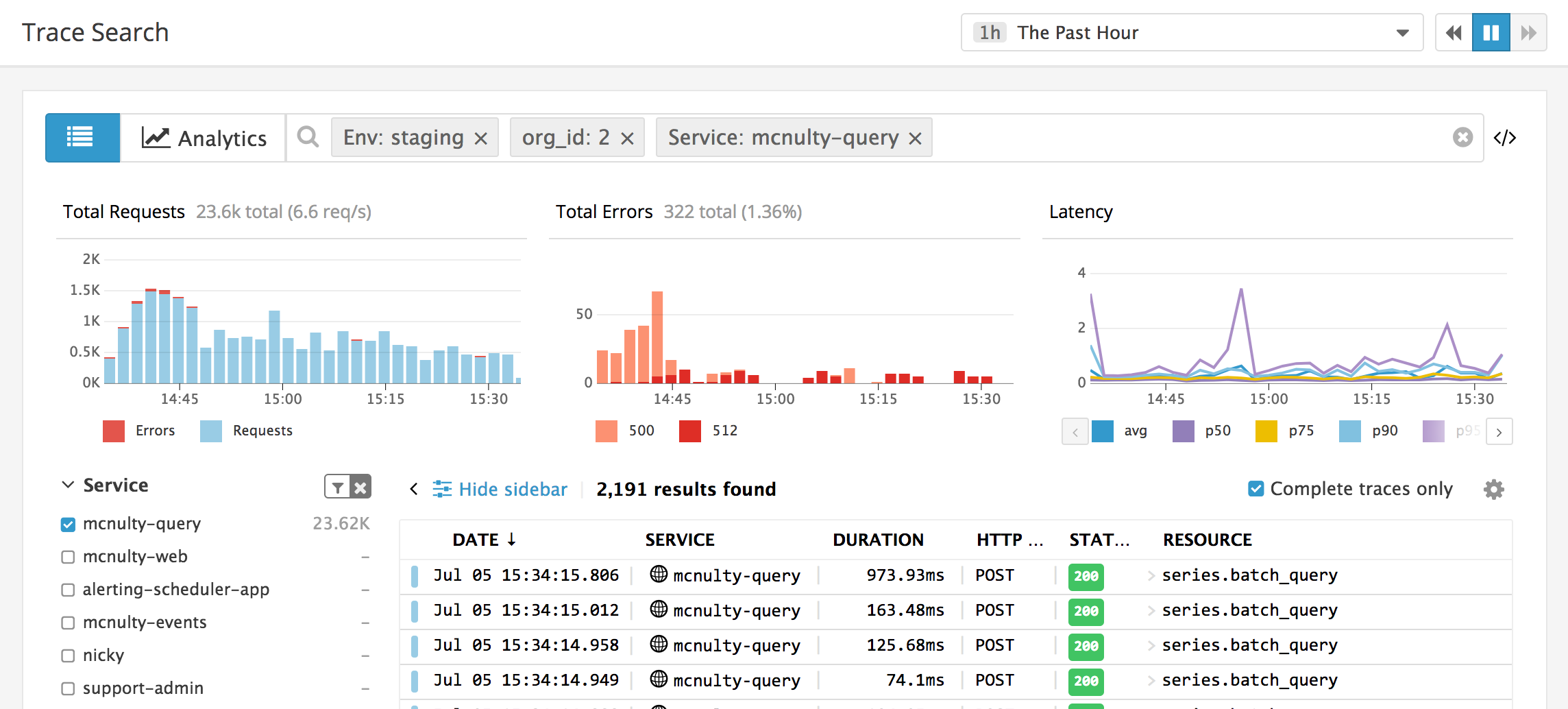Click the rewind double-arrow near the time picker
Image resolution: width=1568 pixels, height=709 pixels.
tap(1454, 32)
